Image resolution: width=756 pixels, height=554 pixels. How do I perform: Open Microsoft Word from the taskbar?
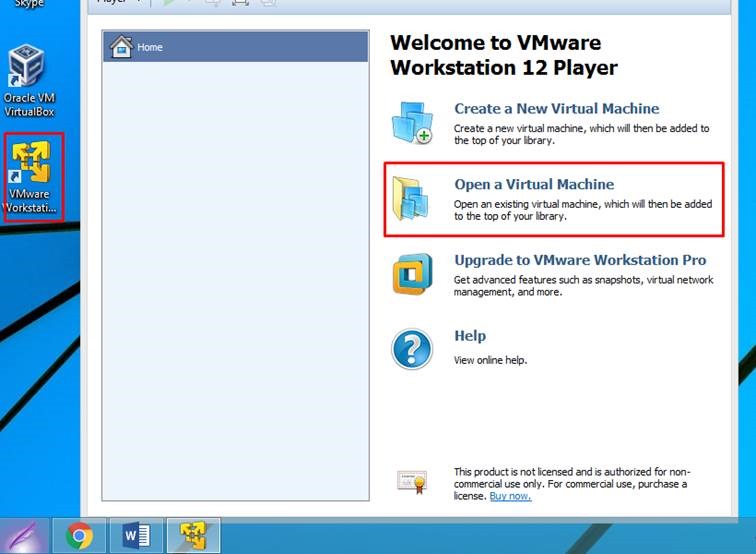[x=136, y=536]
